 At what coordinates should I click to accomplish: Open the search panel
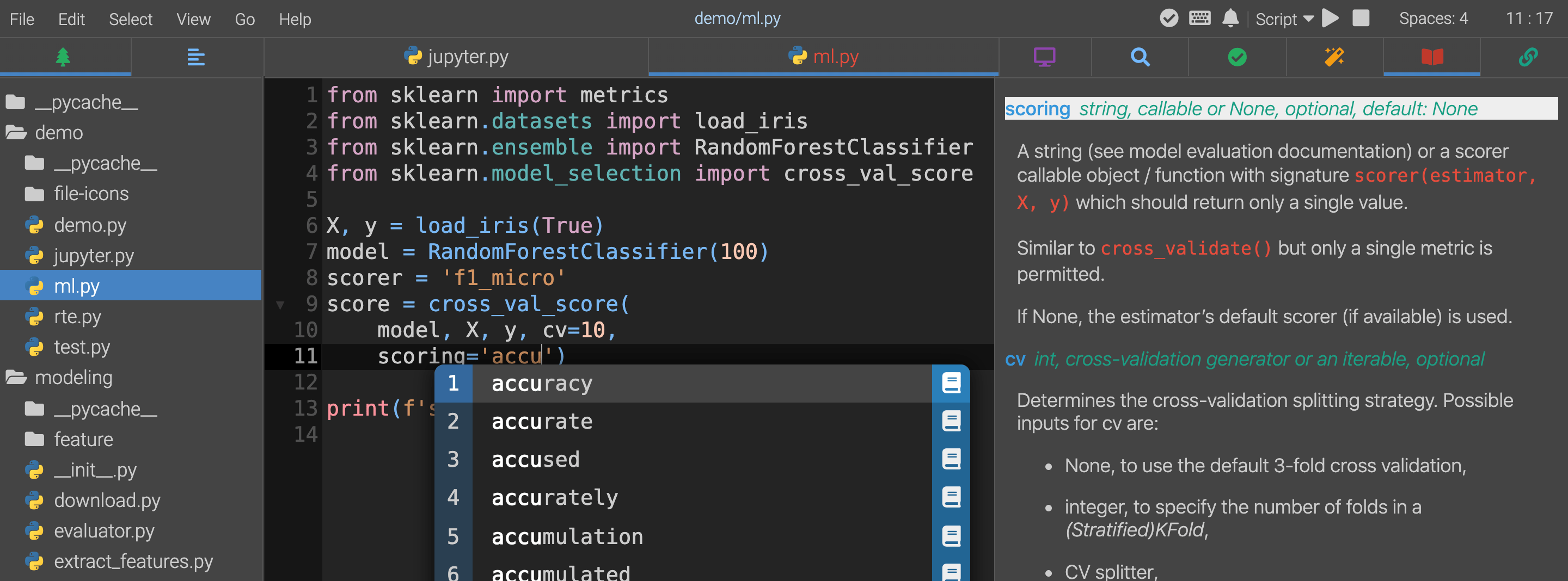click(1140, 57)
